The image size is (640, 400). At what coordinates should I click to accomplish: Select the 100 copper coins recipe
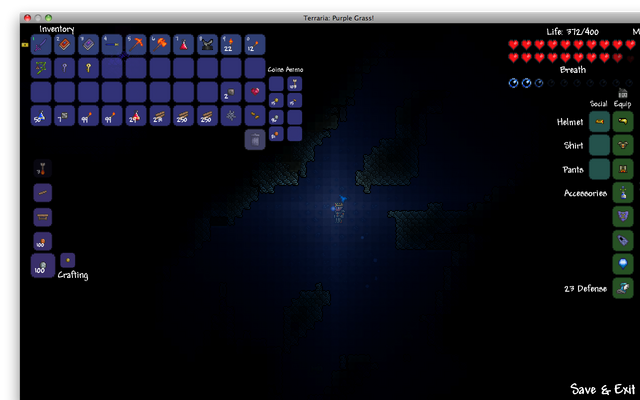(43, 241)
